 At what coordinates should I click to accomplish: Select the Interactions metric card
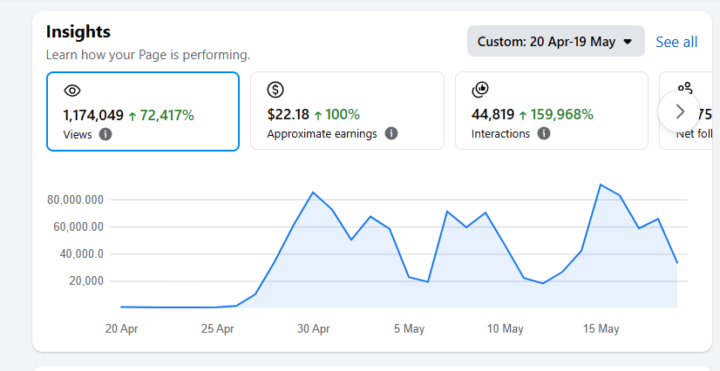[551, 111]
